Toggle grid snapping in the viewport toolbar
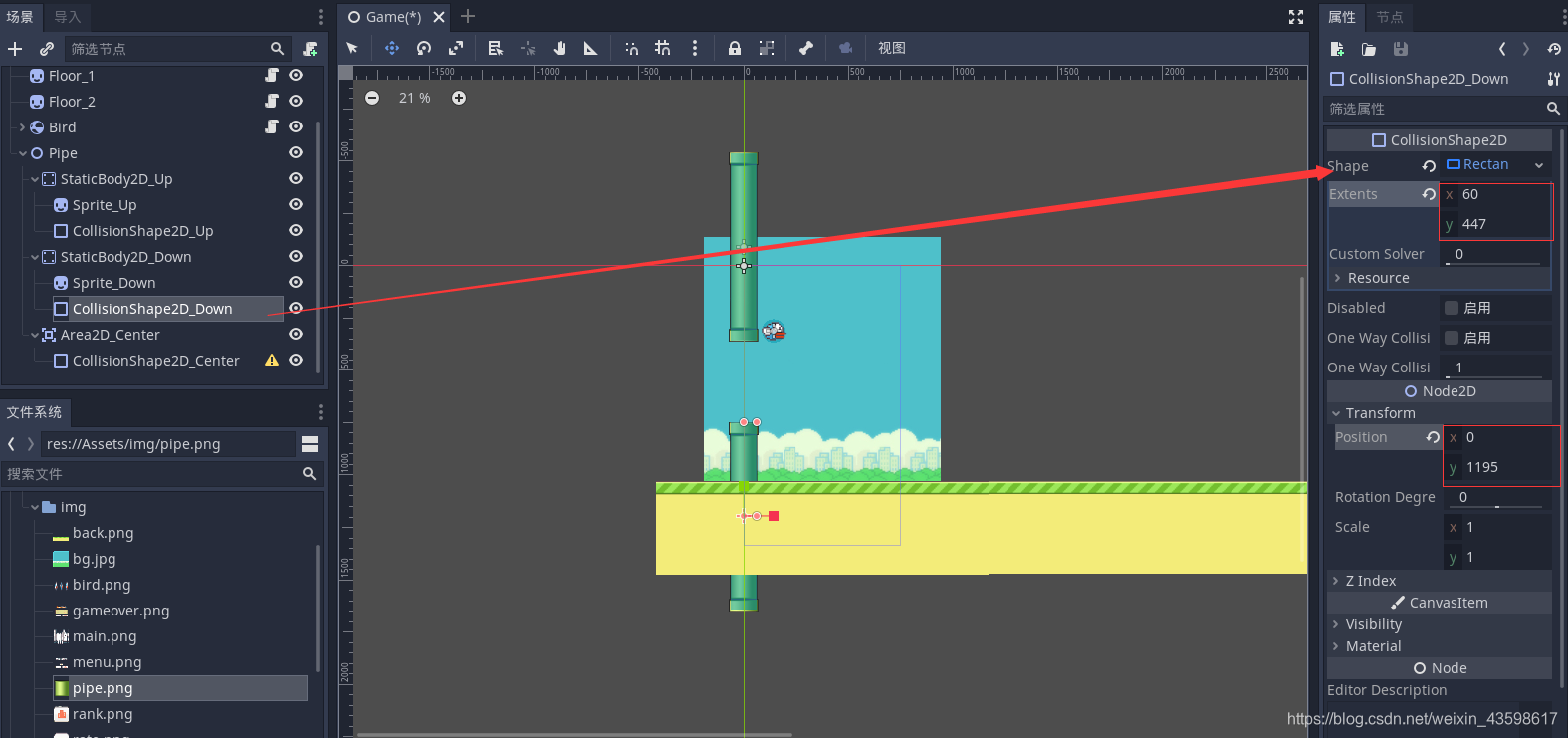 coord(663,48)
